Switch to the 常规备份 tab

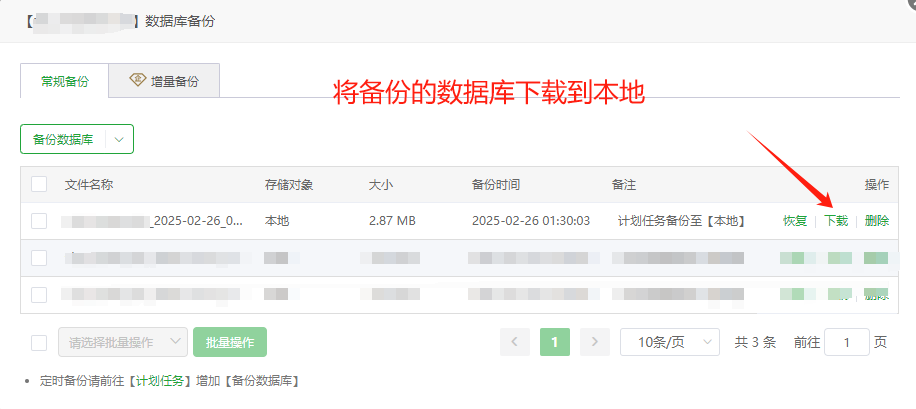pyautogui.click(x=65, y=82)
